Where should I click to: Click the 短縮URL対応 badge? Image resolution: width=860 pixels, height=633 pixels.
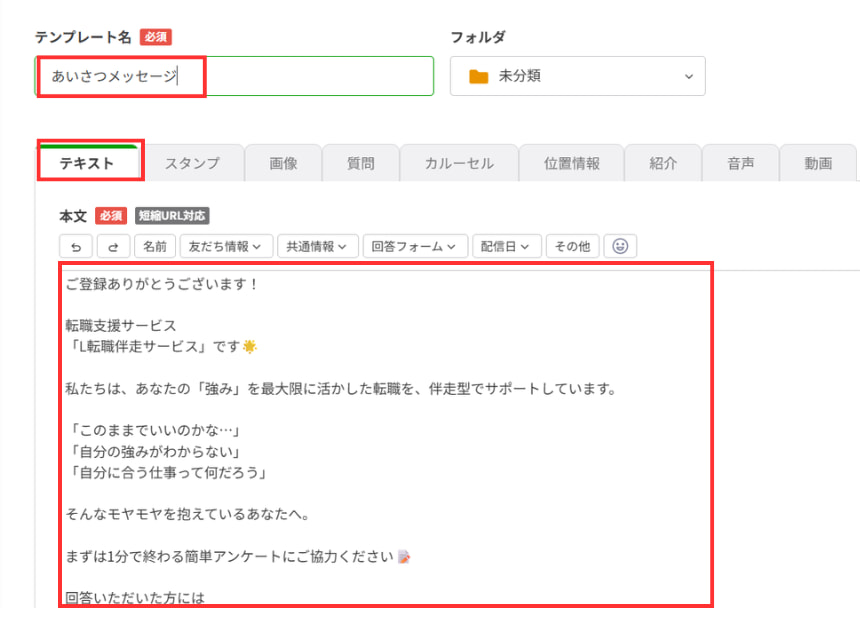pyautogui.click(x=172, y=216)
